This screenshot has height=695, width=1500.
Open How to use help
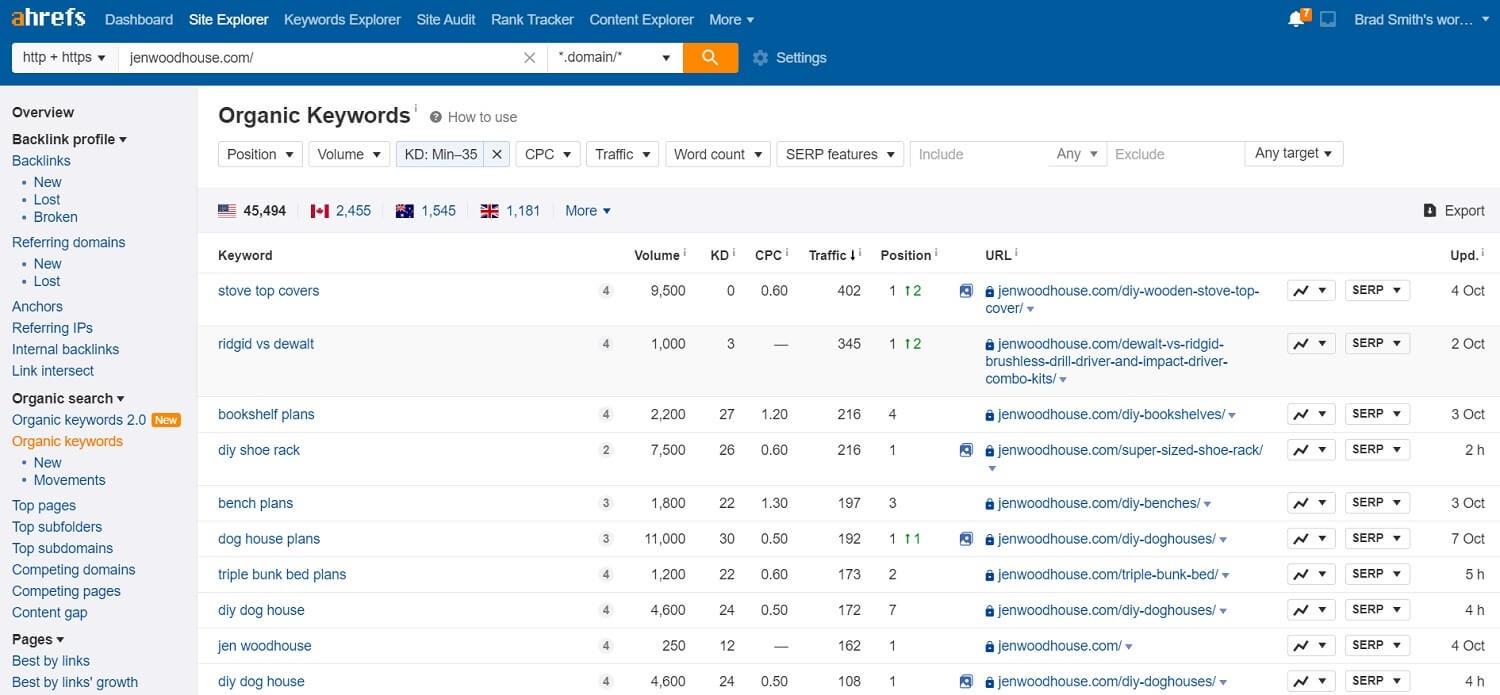[473, 117]
